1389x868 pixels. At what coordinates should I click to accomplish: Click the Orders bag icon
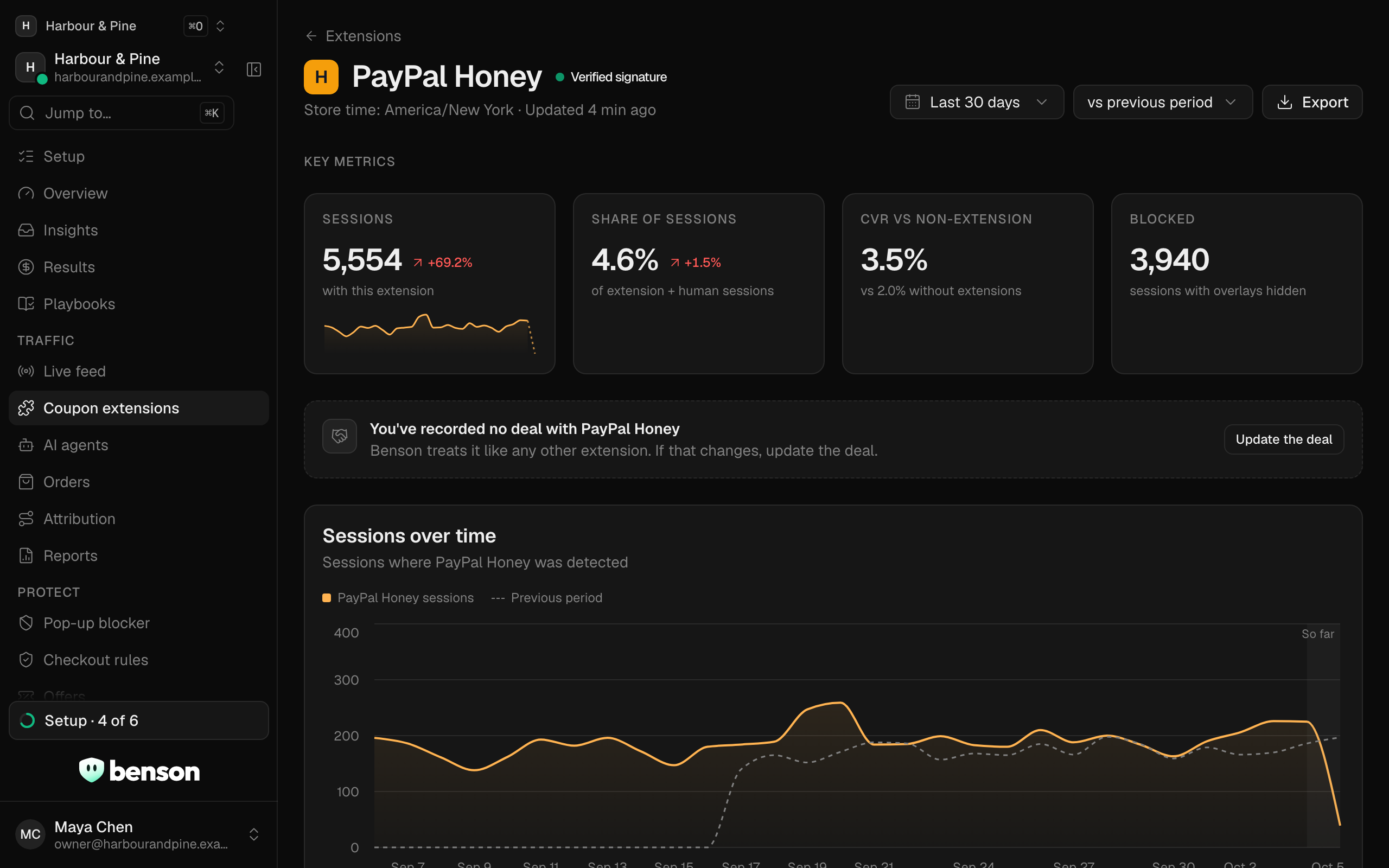[x=26, y=482]
